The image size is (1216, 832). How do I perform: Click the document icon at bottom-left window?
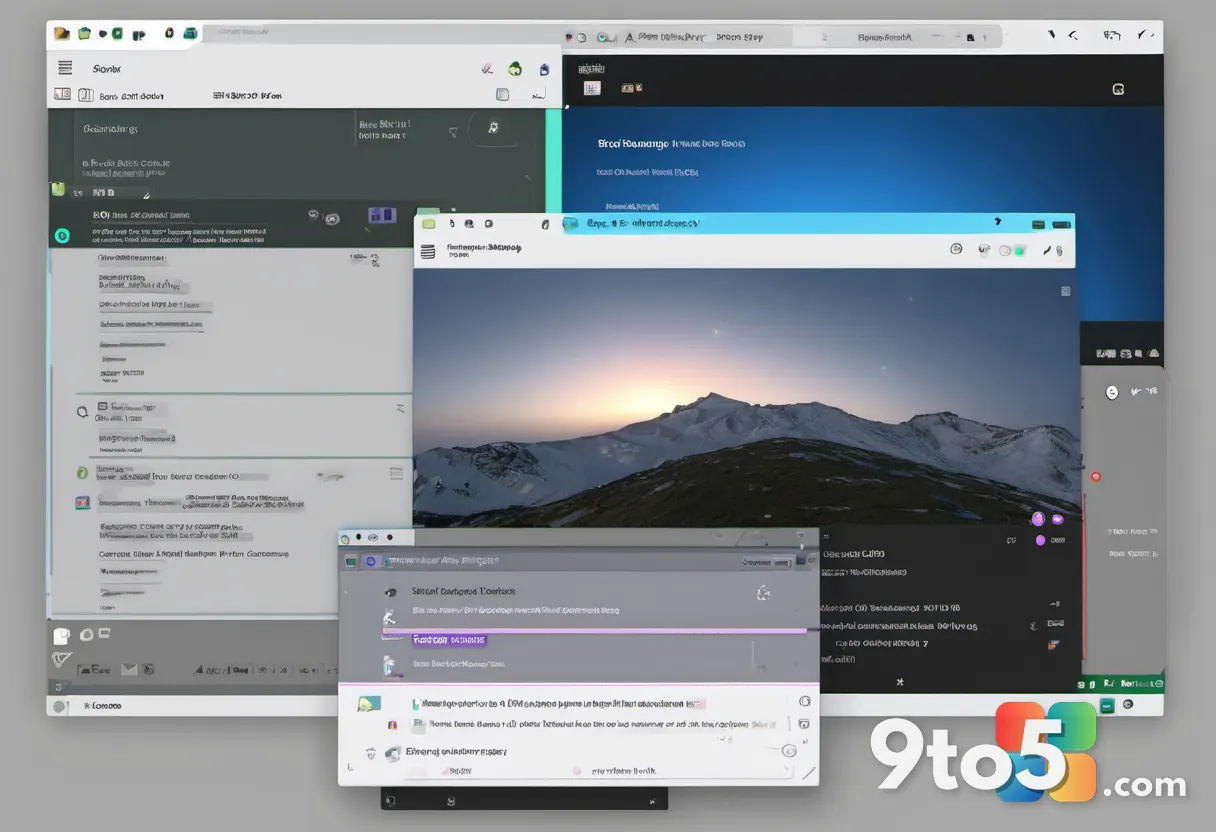[62, 635]
